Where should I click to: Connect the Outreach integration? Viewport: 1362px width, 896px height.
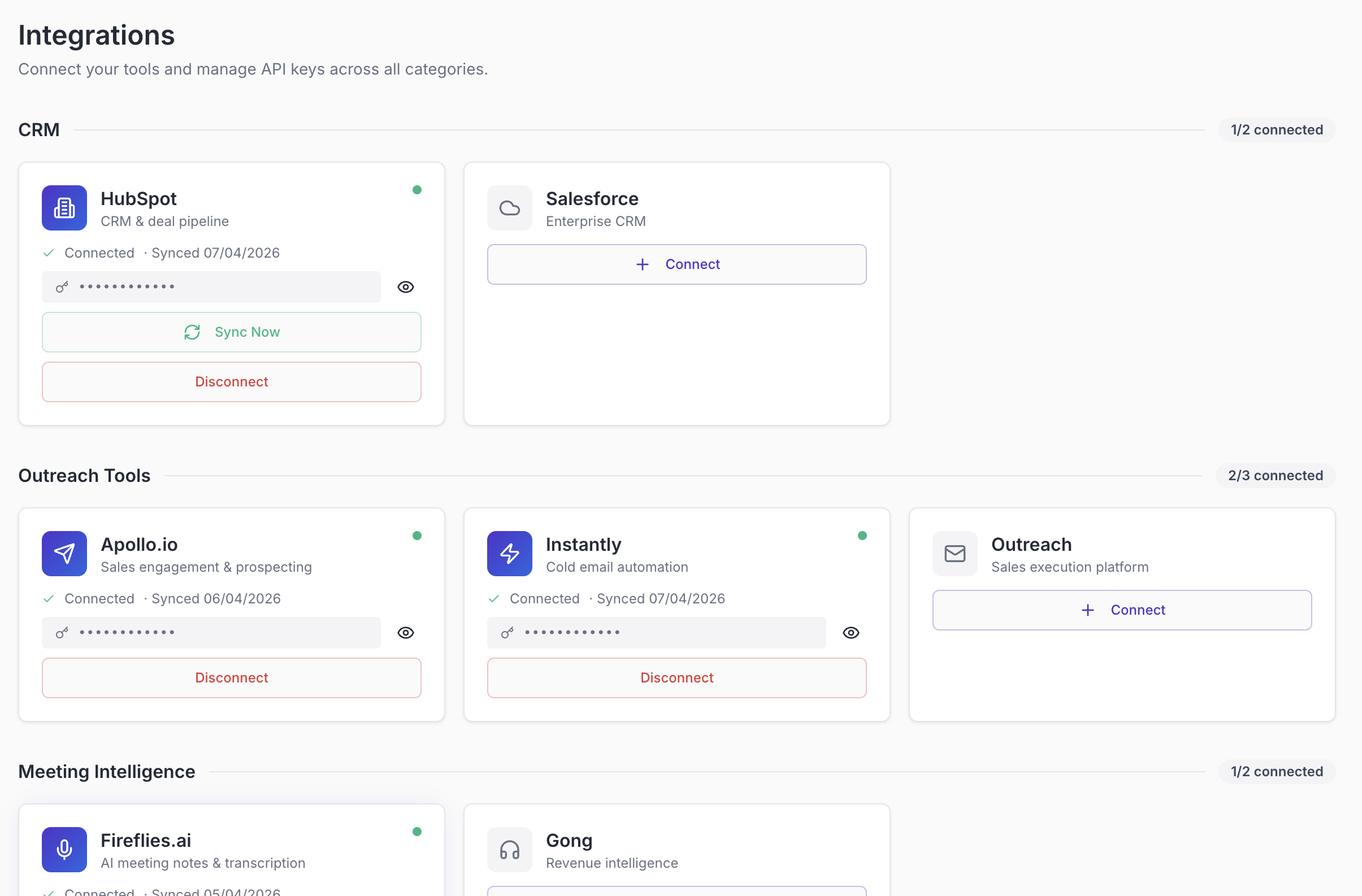click(1122, 610)
